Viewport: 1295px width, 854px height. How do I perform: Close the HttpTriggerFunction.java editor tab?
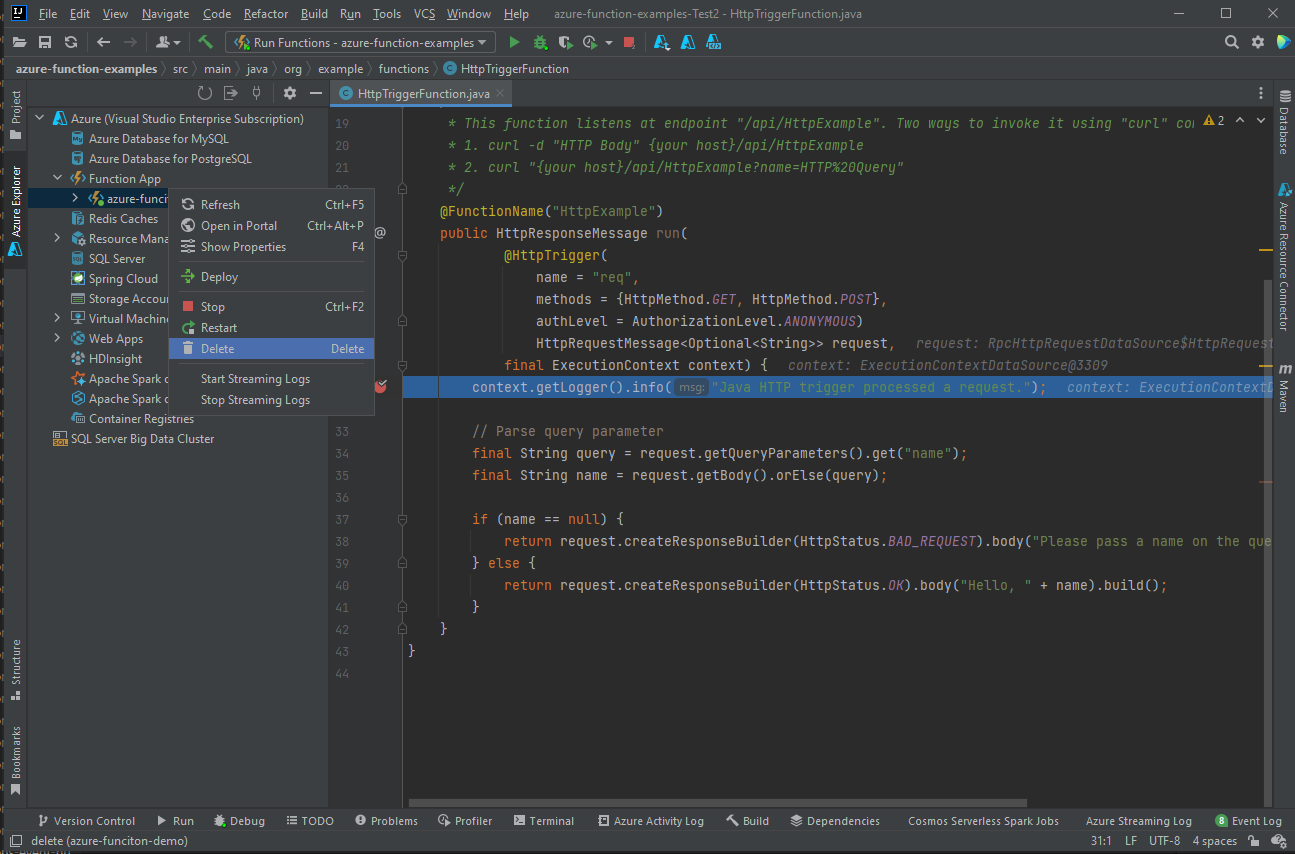[x=501, y=93]
